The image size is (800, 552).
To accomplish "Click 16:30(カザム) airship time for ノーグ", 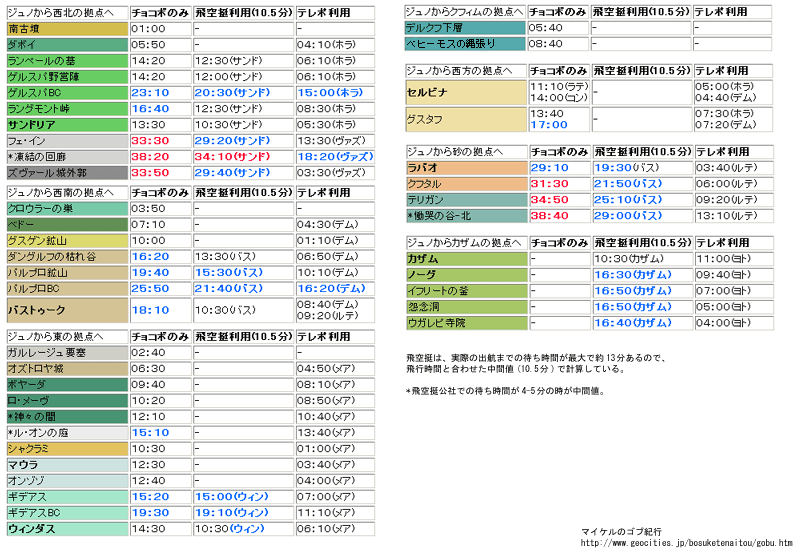I will click(633, 275).
